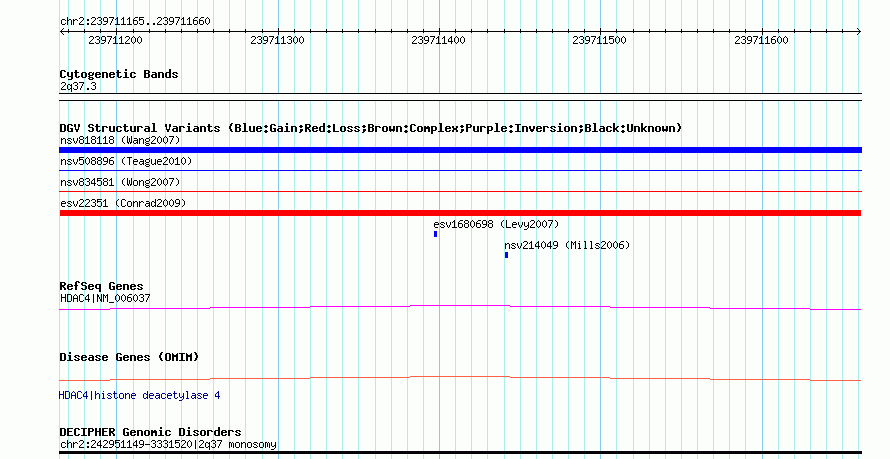Click the 239711500 ruler position label

click(x=599, y=40)
